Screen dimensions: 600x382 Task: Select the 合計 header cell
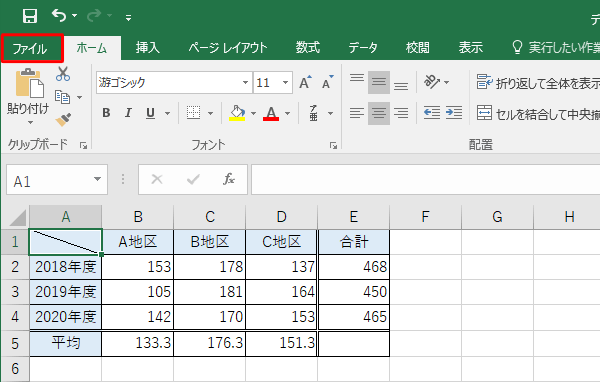click(x=354, y=242)
